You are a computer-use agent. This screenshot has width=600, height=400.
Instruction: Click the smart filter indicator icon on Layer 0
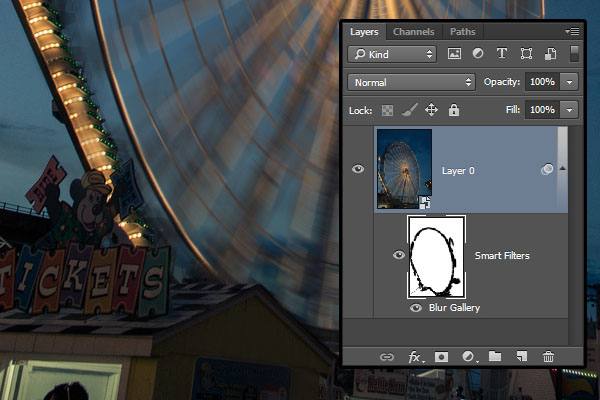tap(547, 169)
